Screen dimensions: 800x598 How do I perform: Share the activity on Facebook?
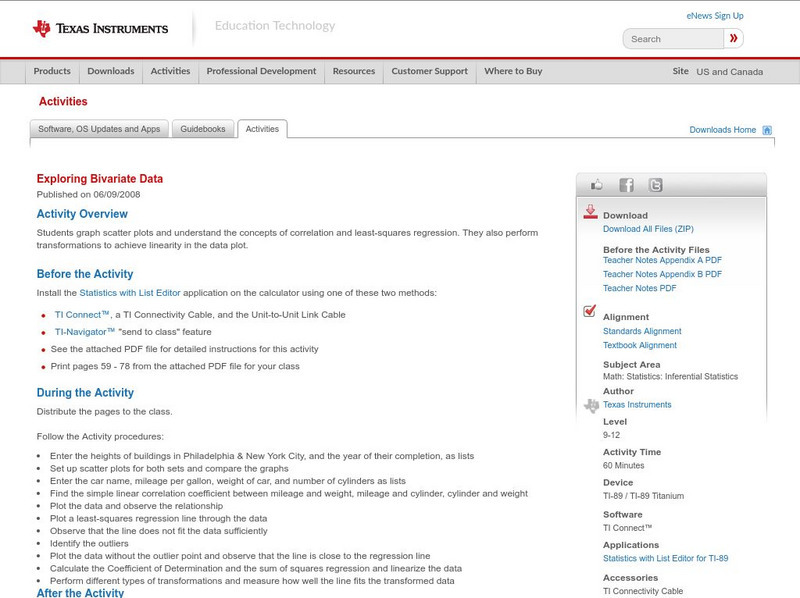pos(626,185)
